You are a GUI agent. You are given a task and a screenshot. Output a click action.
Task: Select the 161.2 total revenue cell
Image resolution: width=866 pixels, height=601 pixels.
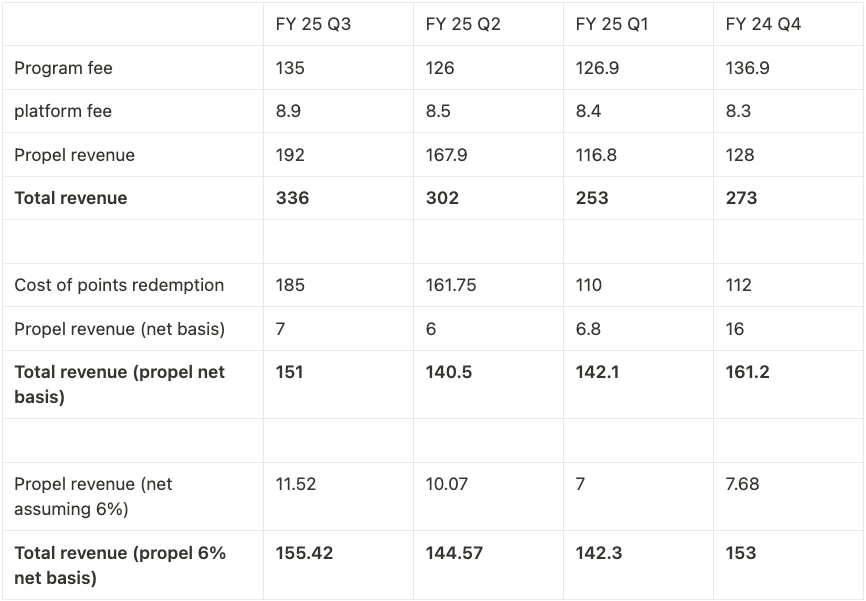click(746, 372)
